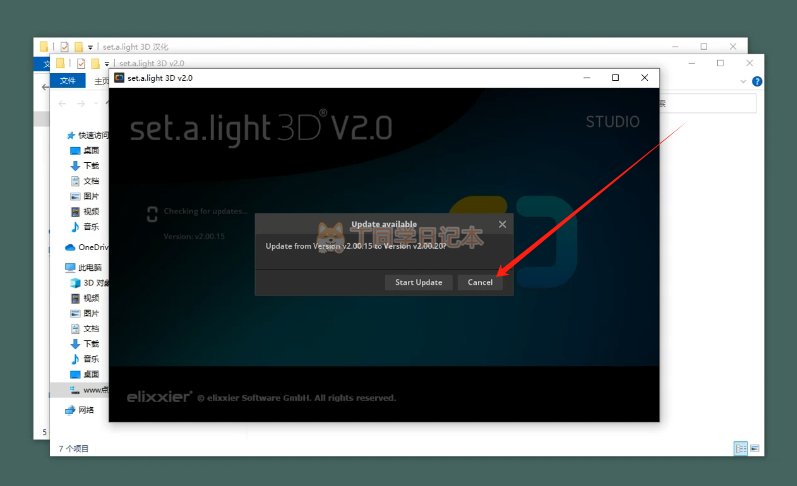Open 图片 under 快速访问

(84, 196)
